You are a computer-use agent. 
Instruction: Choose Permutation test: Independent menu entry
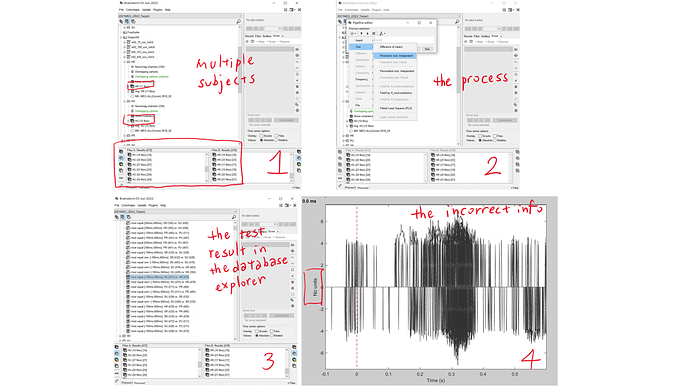click(395, 71)
